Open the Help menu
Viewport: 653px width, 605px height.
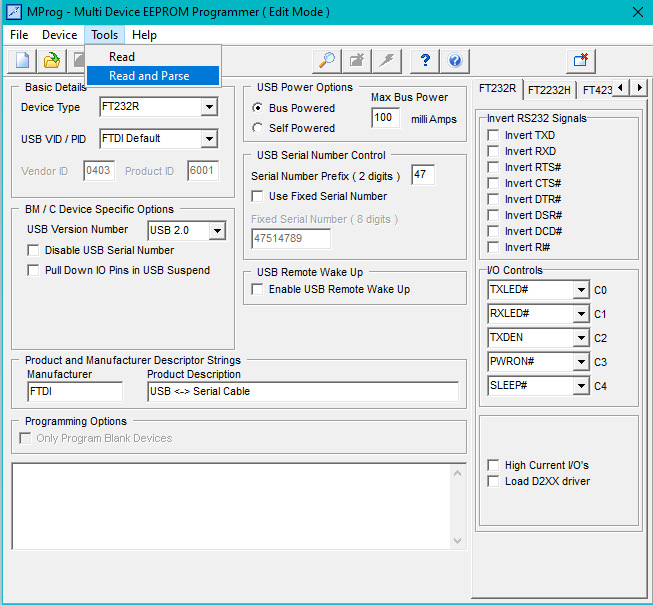click(144, 35)
